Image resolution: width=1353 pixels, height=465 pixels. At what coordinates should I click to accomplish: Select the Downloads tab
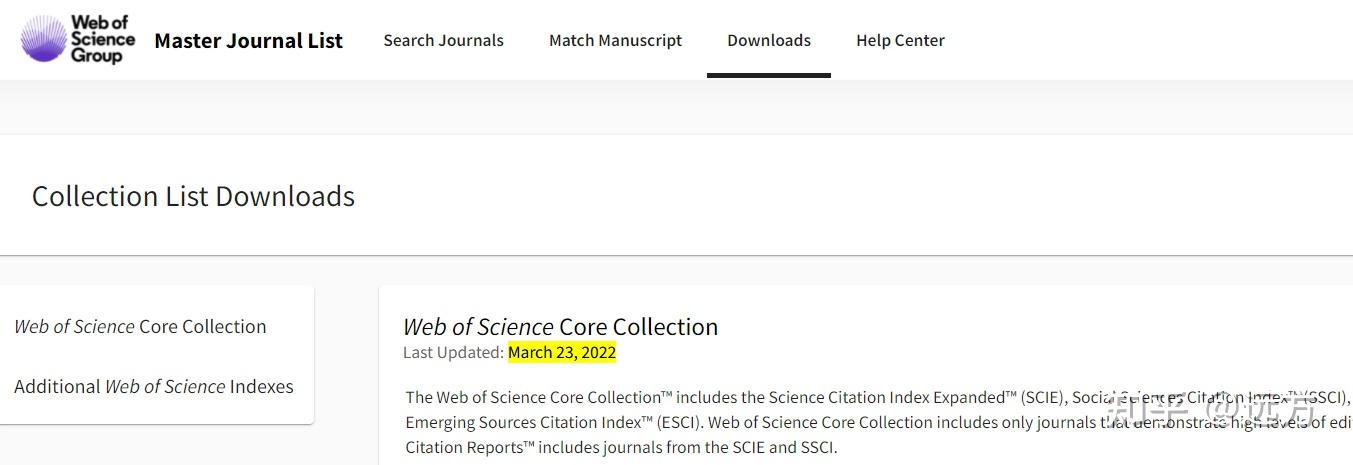tap(768, 41)
